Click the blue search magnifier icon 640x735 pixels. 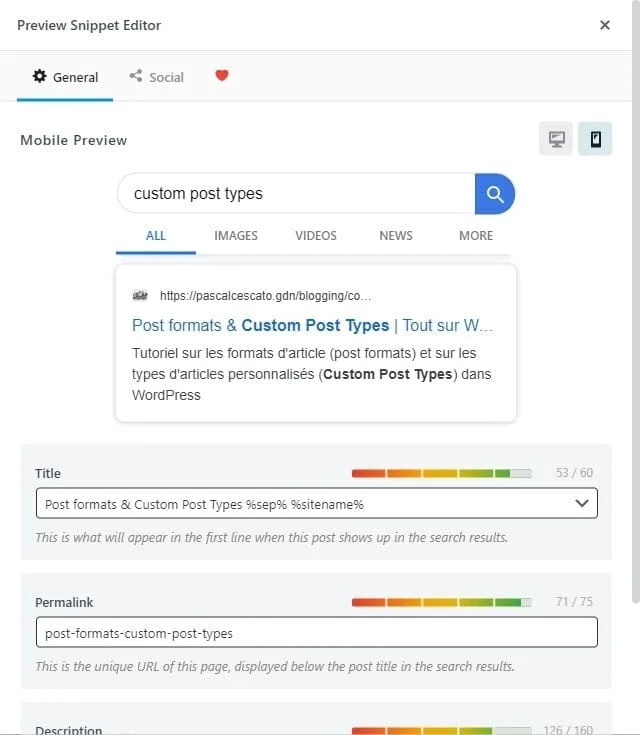pos(494,194)
